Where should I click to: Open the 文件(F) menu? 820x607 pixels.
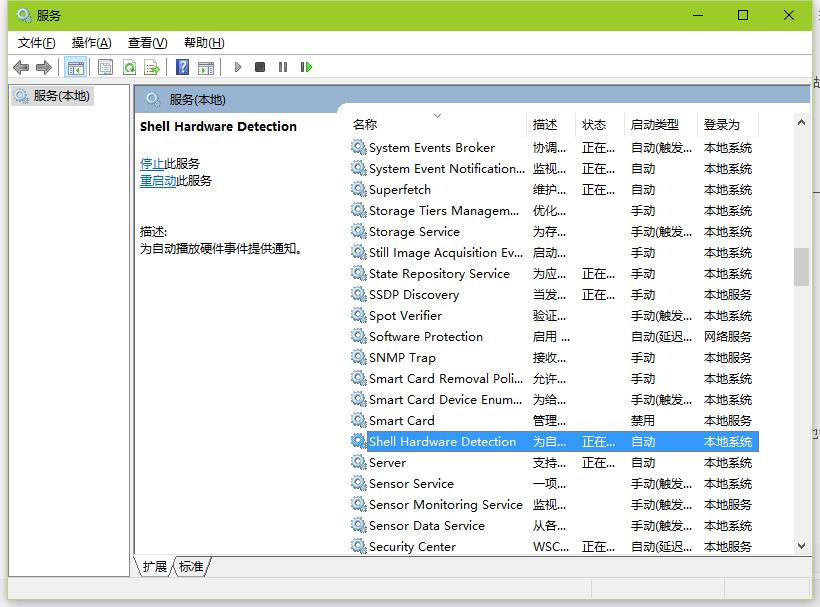point(37,42)
